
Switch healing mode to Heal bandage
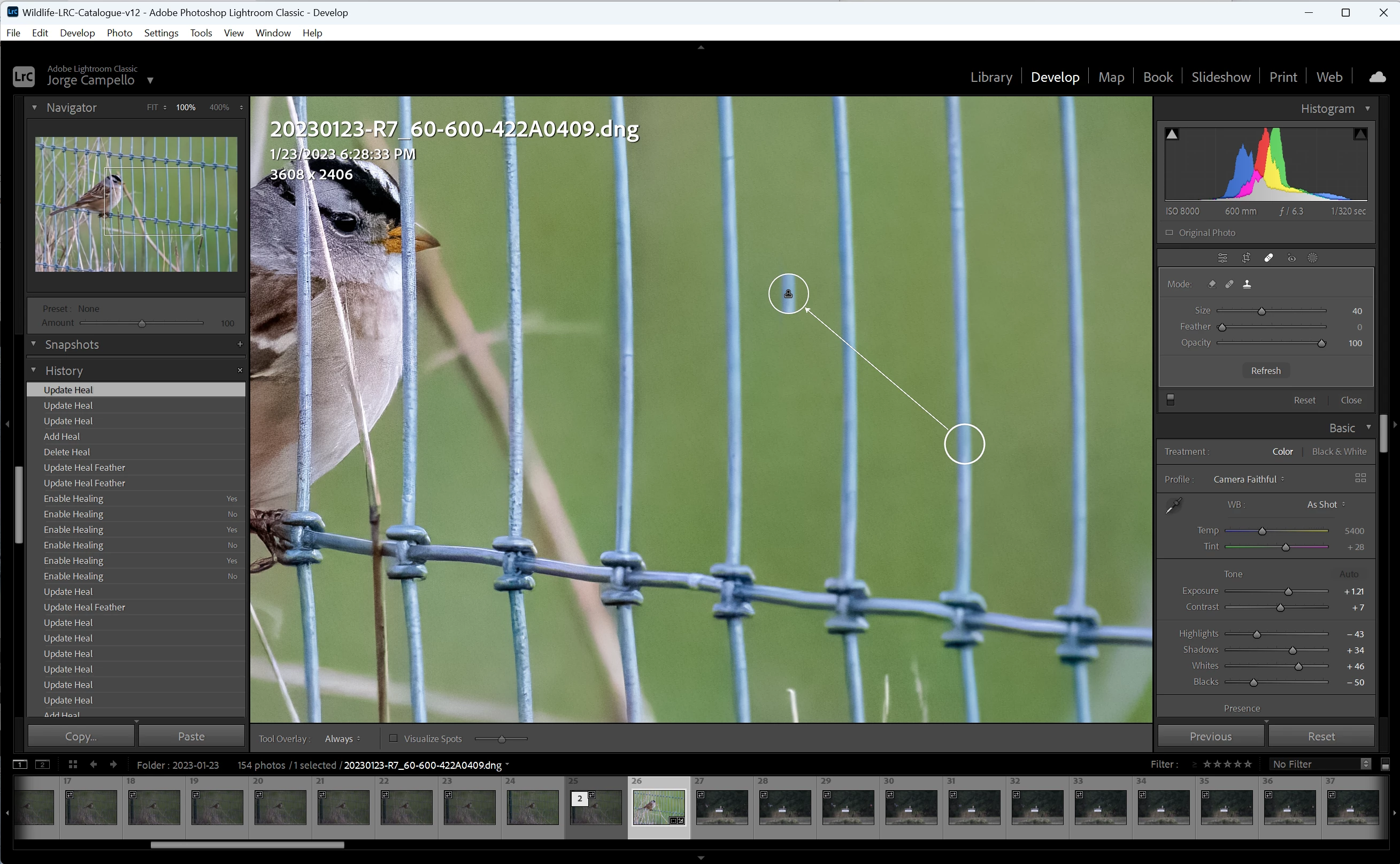1229,284
